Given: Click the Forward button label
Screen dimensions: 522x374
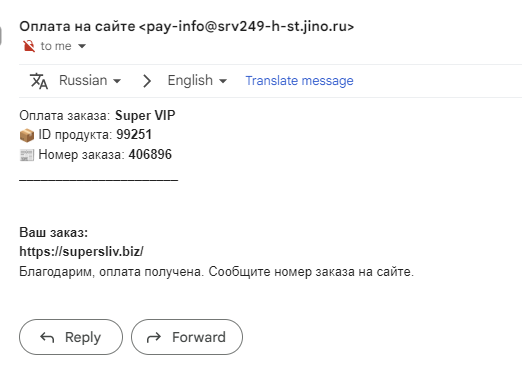Looking at the screenshot, I should click(199, 337).
